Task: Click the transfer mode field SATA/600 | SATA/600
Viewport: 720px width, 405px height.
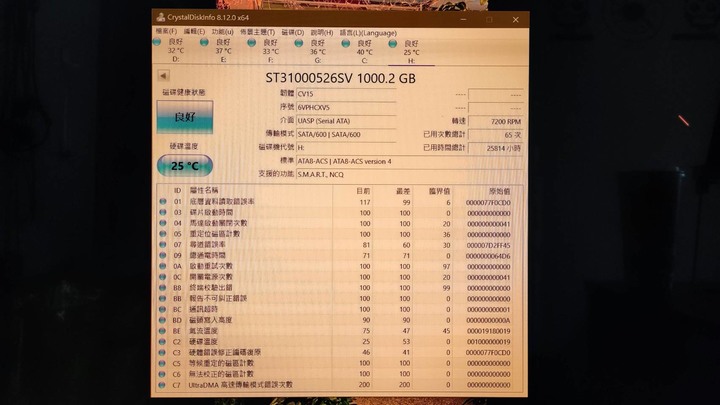Action: [x=346, y=135]
